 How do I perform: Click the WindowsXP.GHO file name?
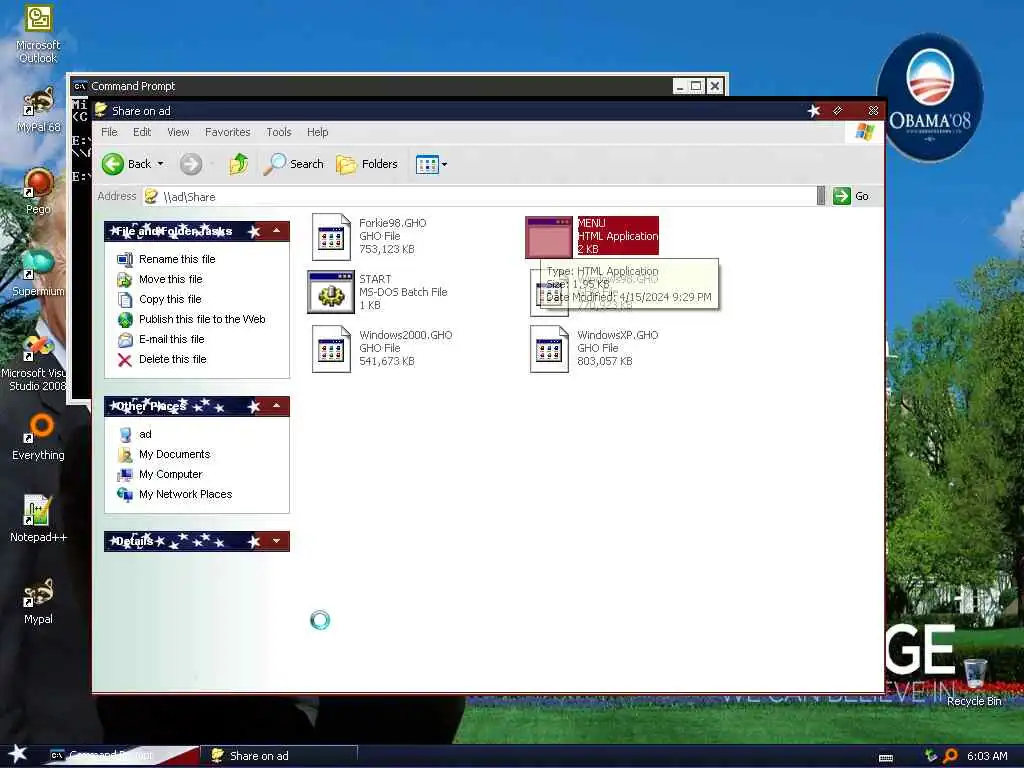618,335
